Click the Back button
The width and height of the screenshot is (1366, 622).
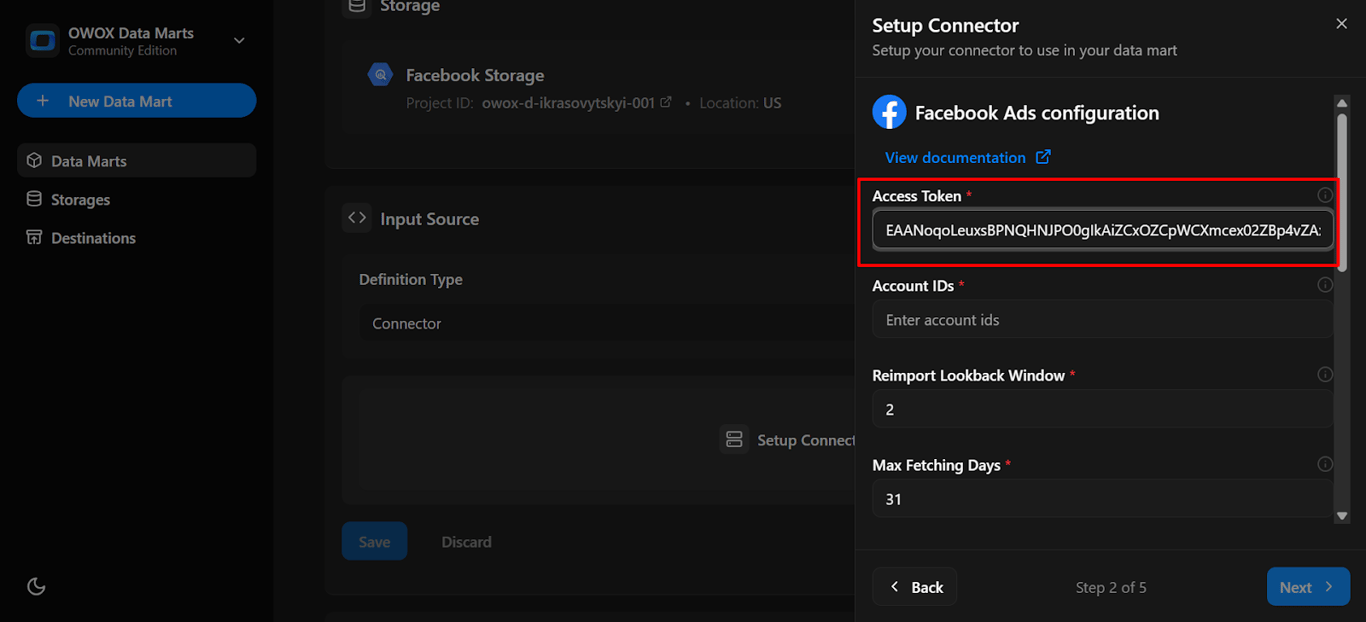point(915,587)
